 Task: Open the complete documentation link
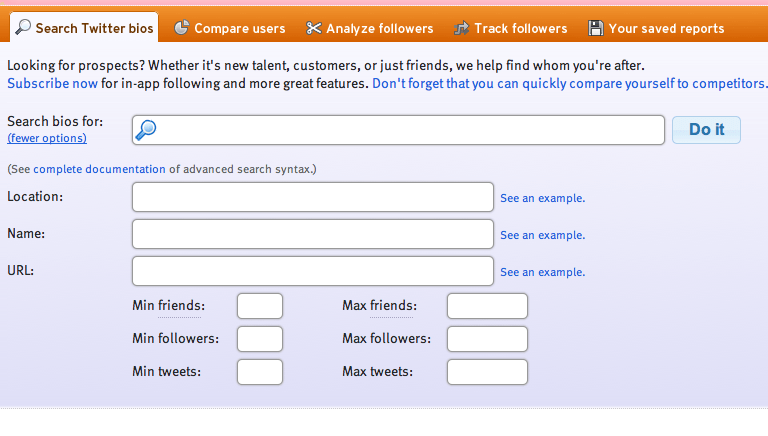tap(99, 169)
